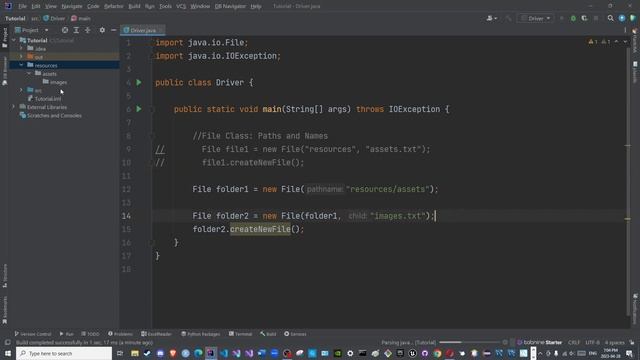Viewport: 640px width, 360px height.
Task: Open the Navigate menu
Action: 71,6
